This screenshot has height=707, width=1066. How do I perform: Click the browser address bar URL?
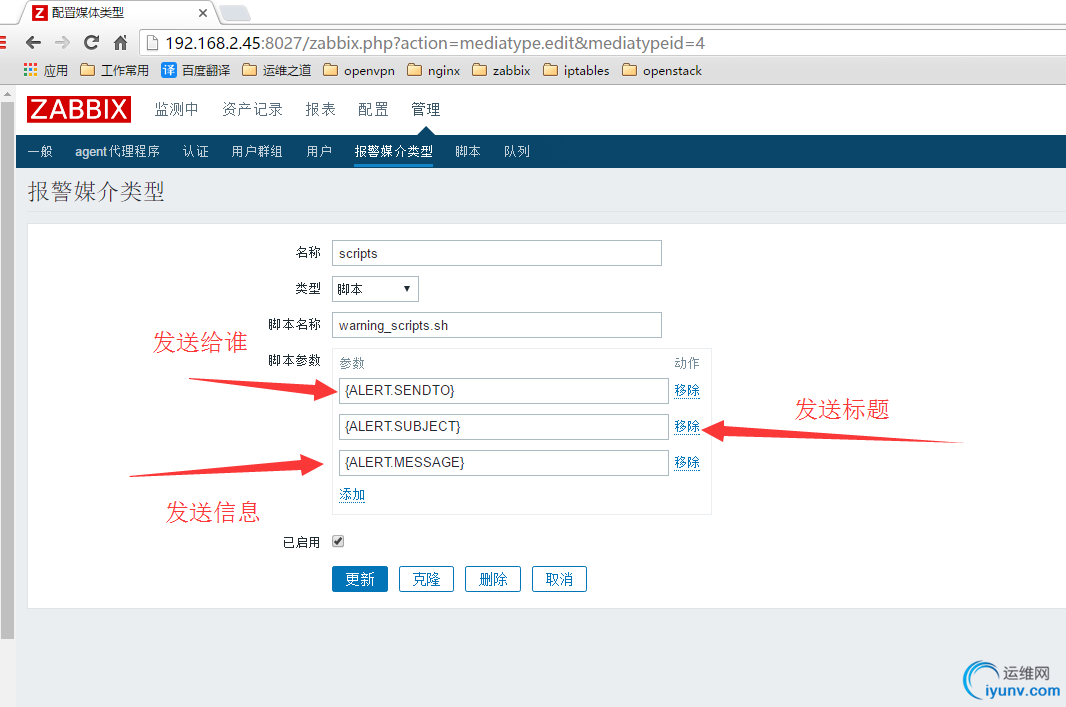coord(435,43)
